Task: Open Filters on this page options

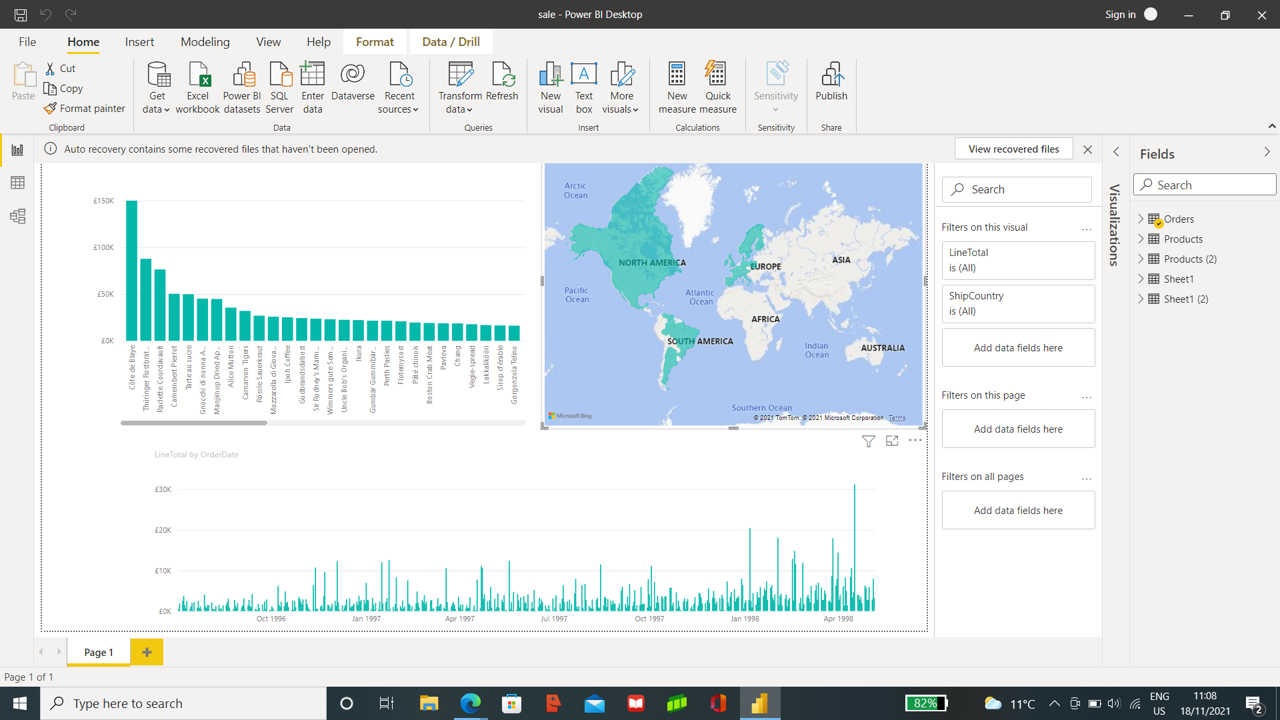Action: click(1086, 397)
